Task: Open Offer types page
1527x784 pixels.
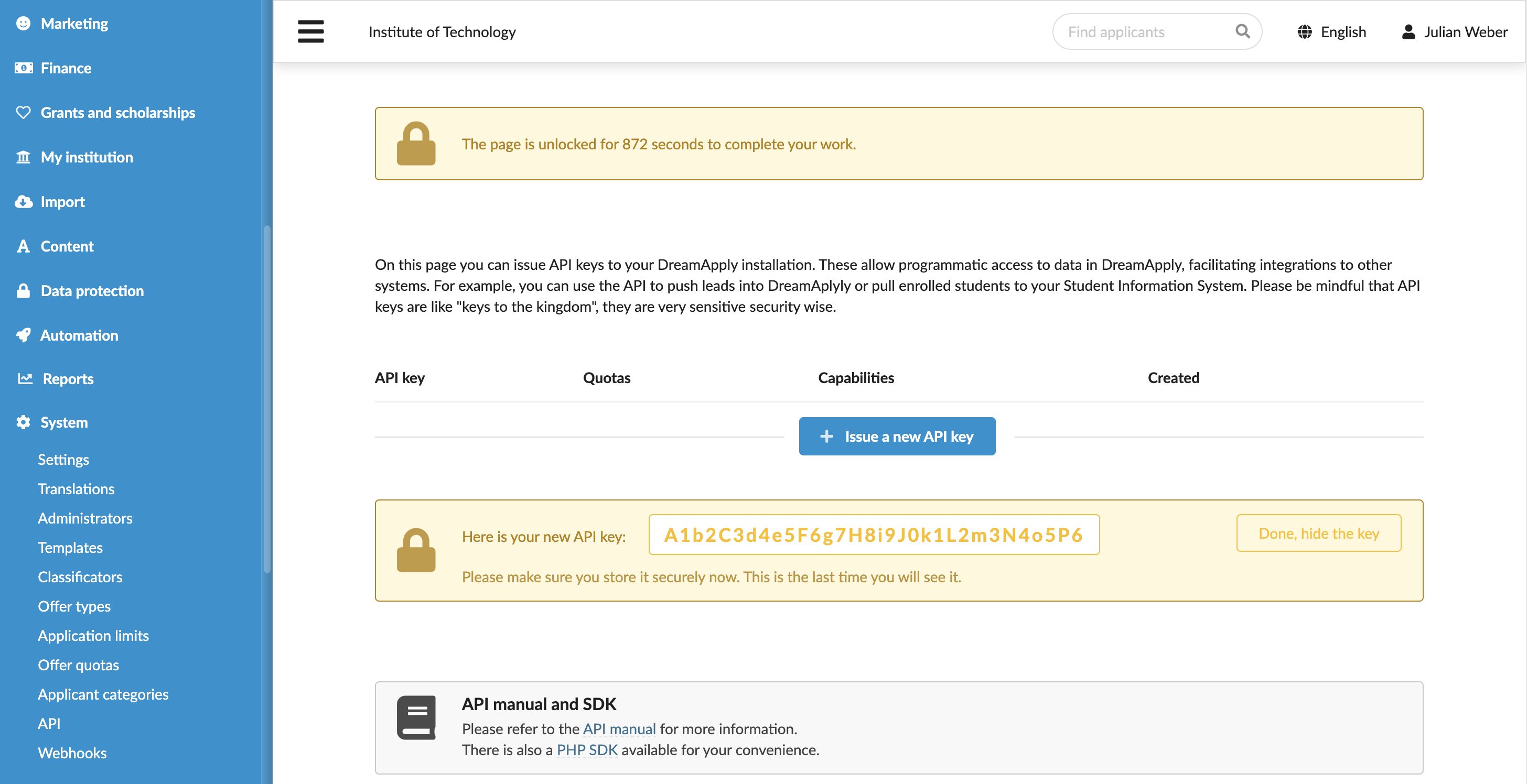Action: 74,606
